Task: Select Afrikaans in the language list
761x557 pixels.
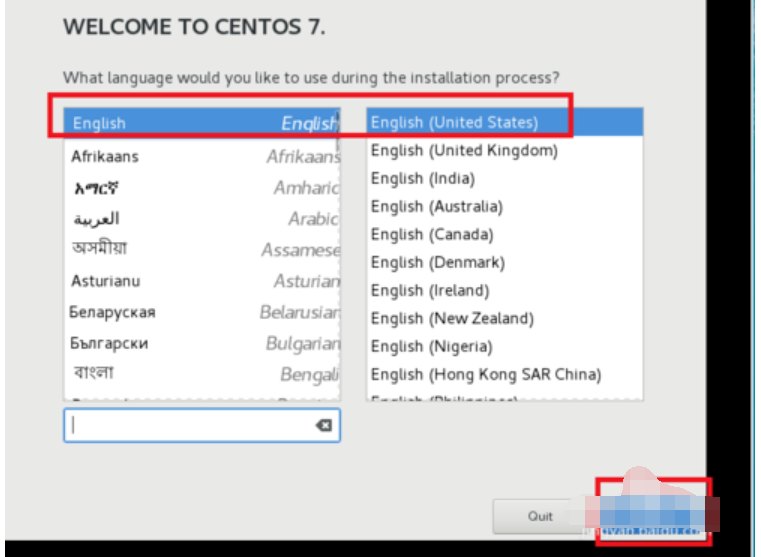Action: [200, 157]
